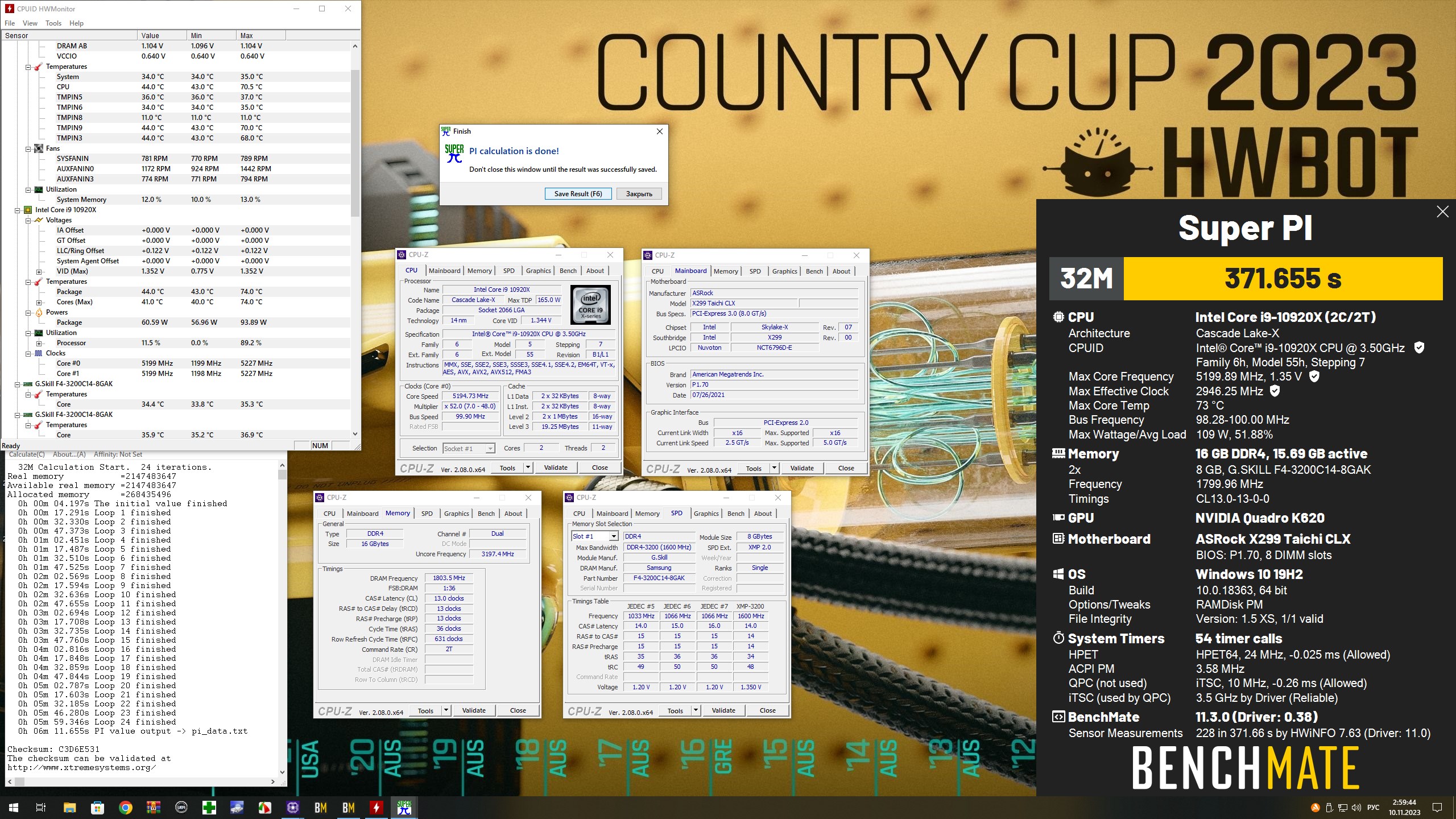Open the Help menu in HWMonitor
Screen dimensions: 1456x819
(76, 23)
